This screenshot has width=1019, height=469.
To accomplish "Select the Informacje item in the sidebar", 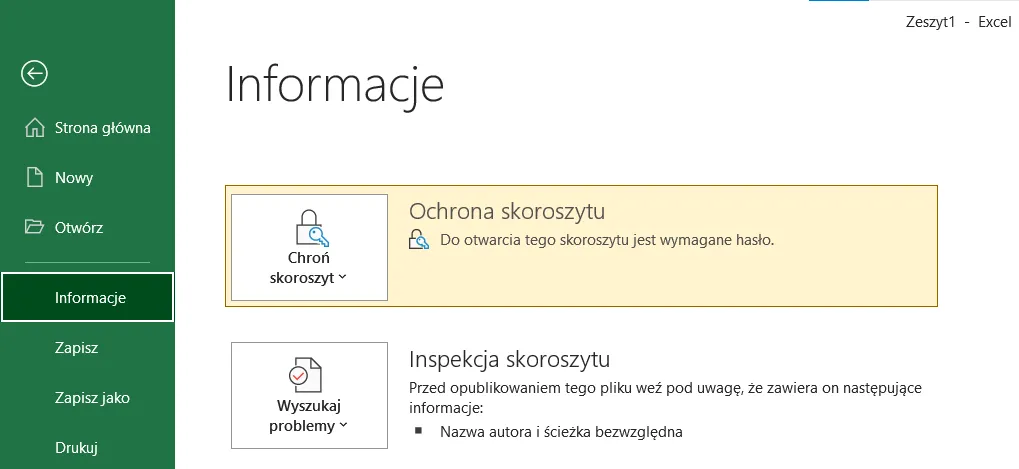I will [89, 298].
